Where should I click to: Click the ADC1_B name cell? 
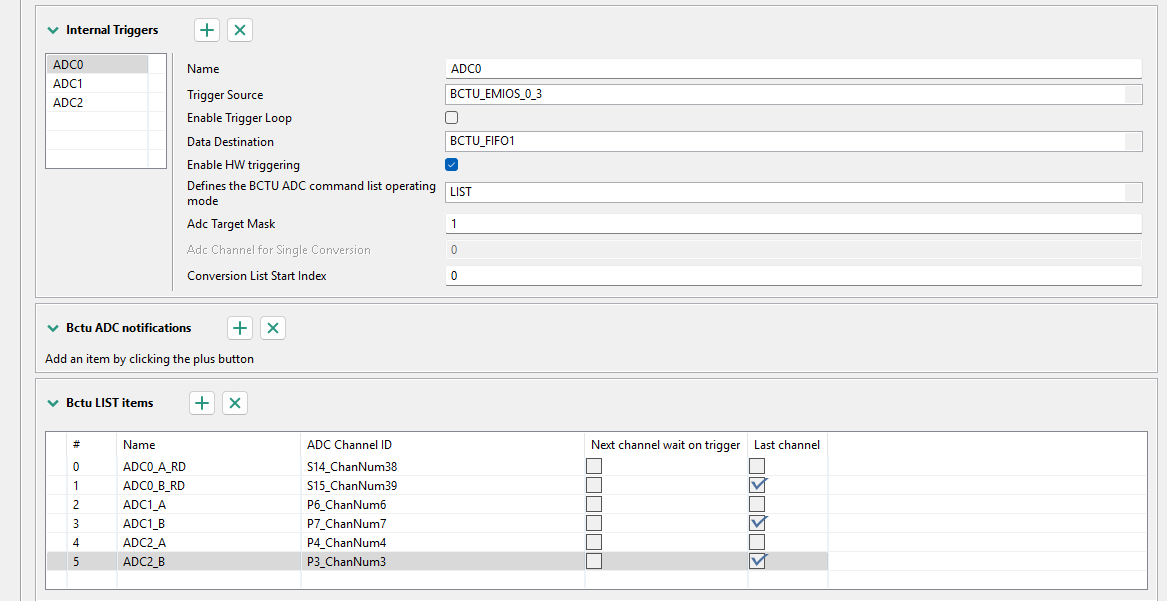(208, 524)
